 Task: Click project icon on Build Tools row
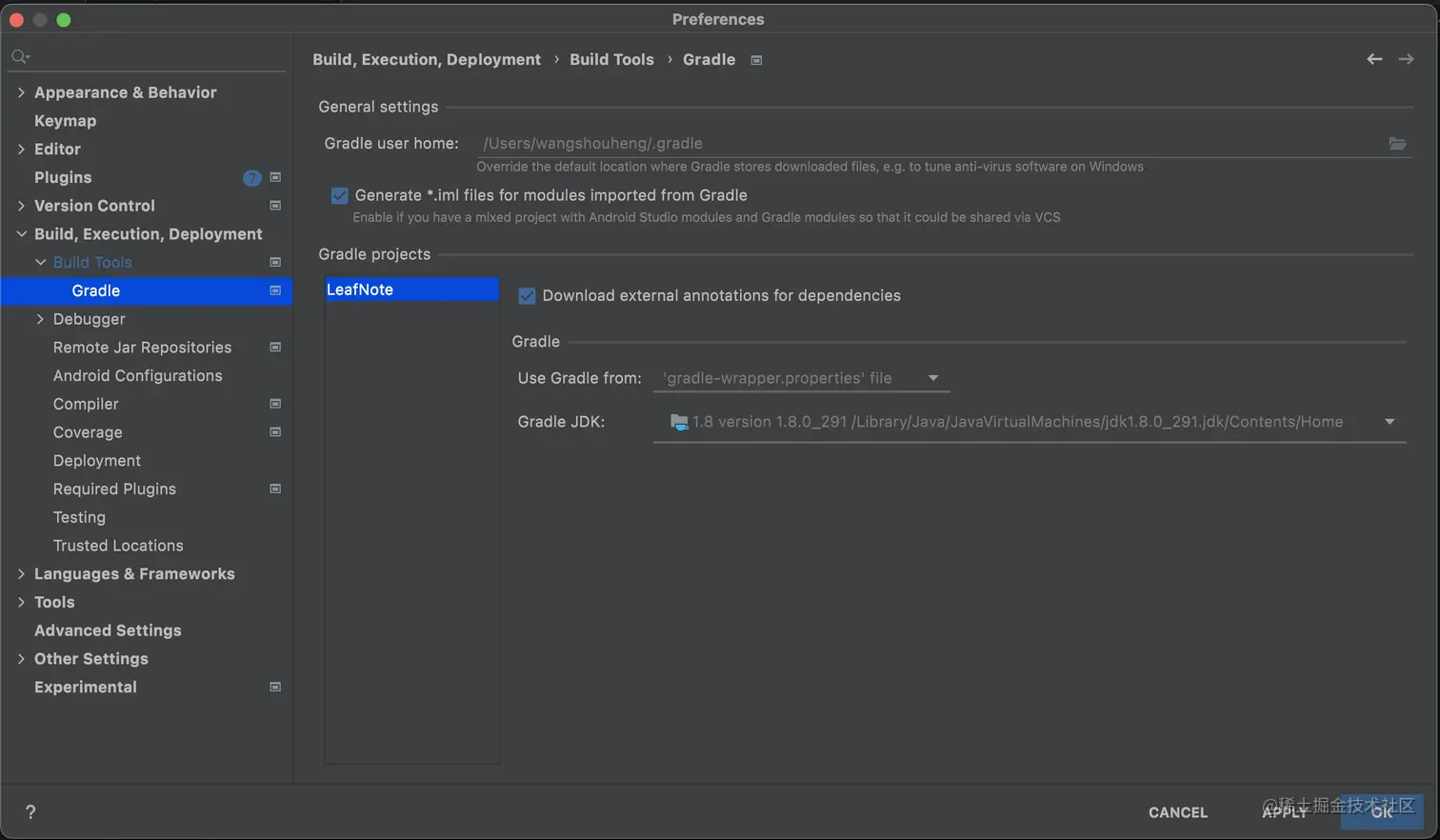coord(275,262)
